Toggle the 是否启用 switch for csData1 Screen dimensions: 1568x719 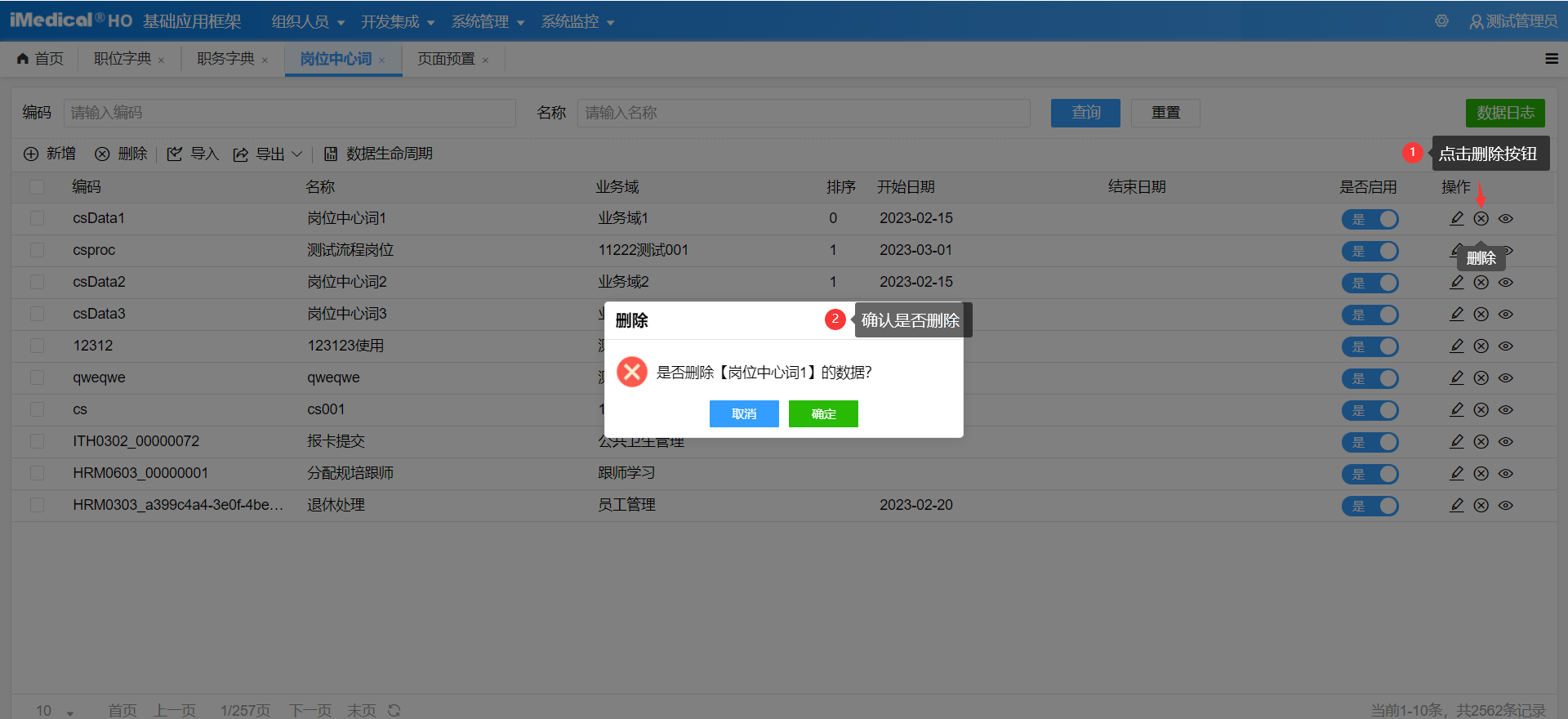click(x=1370, y=219)
